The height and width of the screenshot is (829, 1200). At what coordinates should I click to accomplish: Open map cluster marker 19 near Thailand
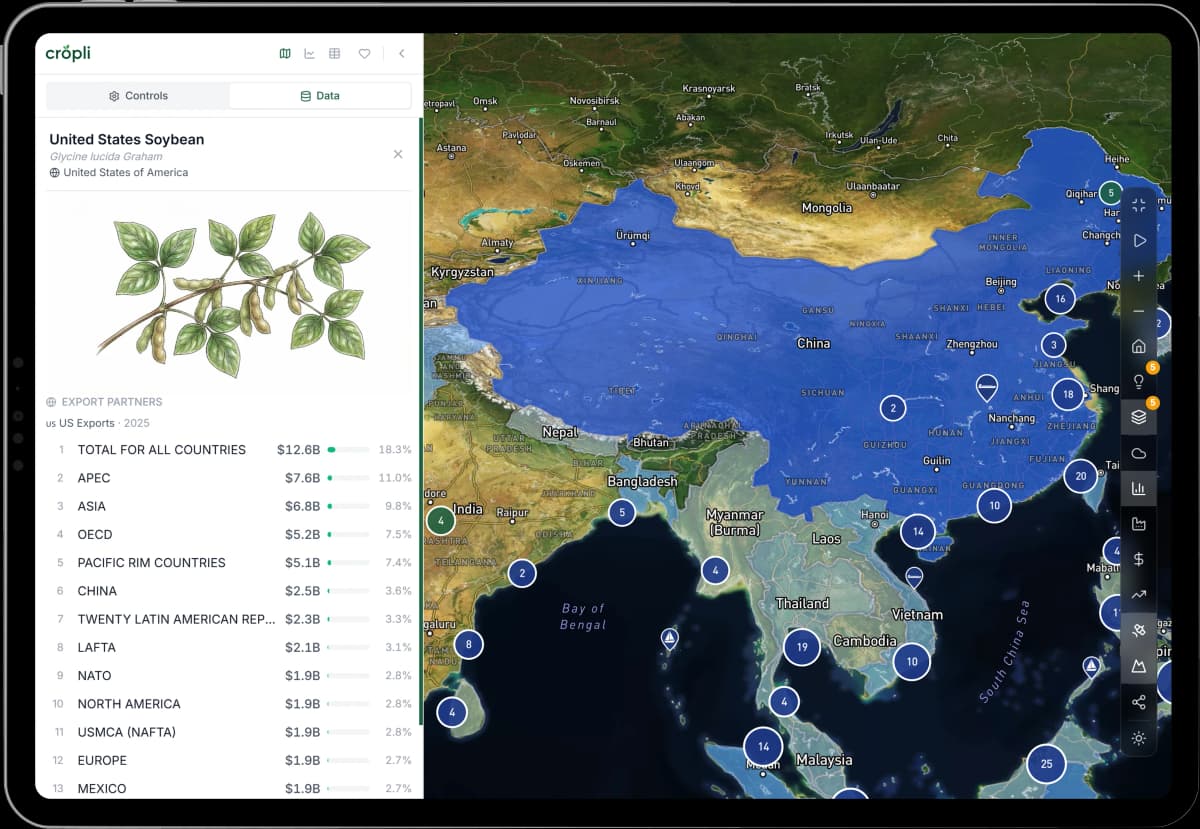pyautogui.click(x=802, y=647)
